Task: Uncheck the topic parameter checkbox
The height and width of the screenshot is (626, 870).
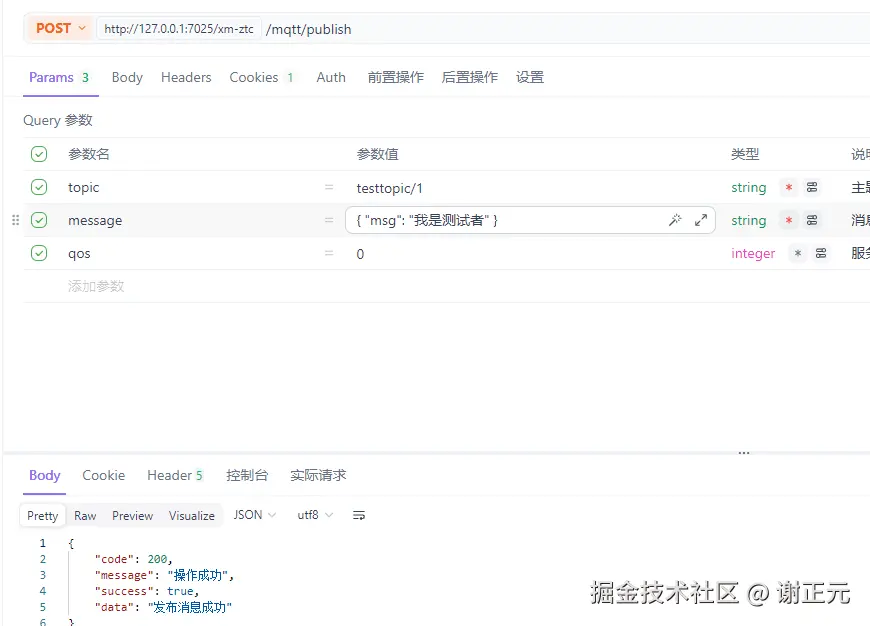Action: [39, 187]
